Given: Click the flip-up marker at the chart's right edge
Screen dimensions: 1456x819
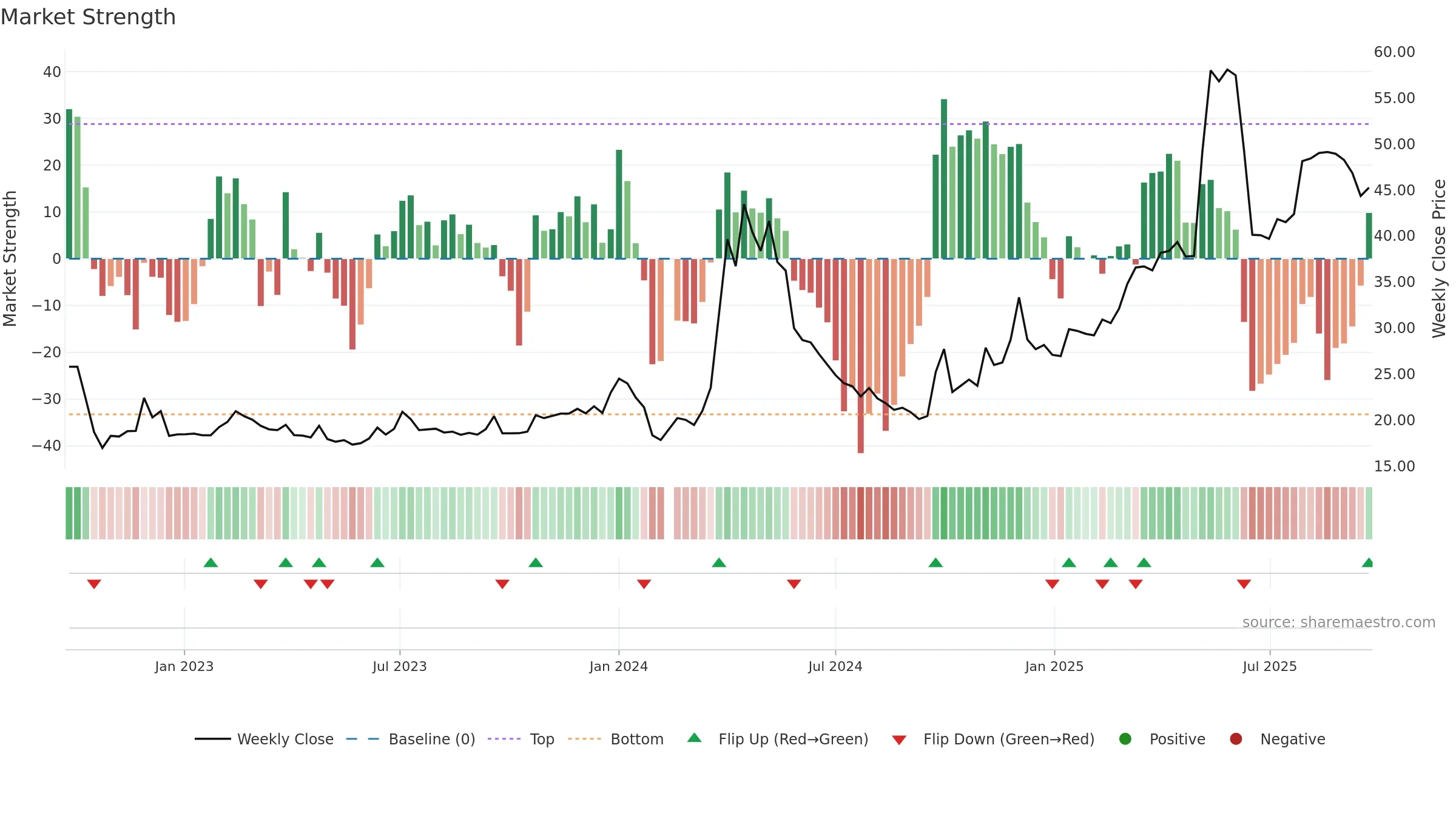Looking at the screenshot, I should click(1367, 562).
